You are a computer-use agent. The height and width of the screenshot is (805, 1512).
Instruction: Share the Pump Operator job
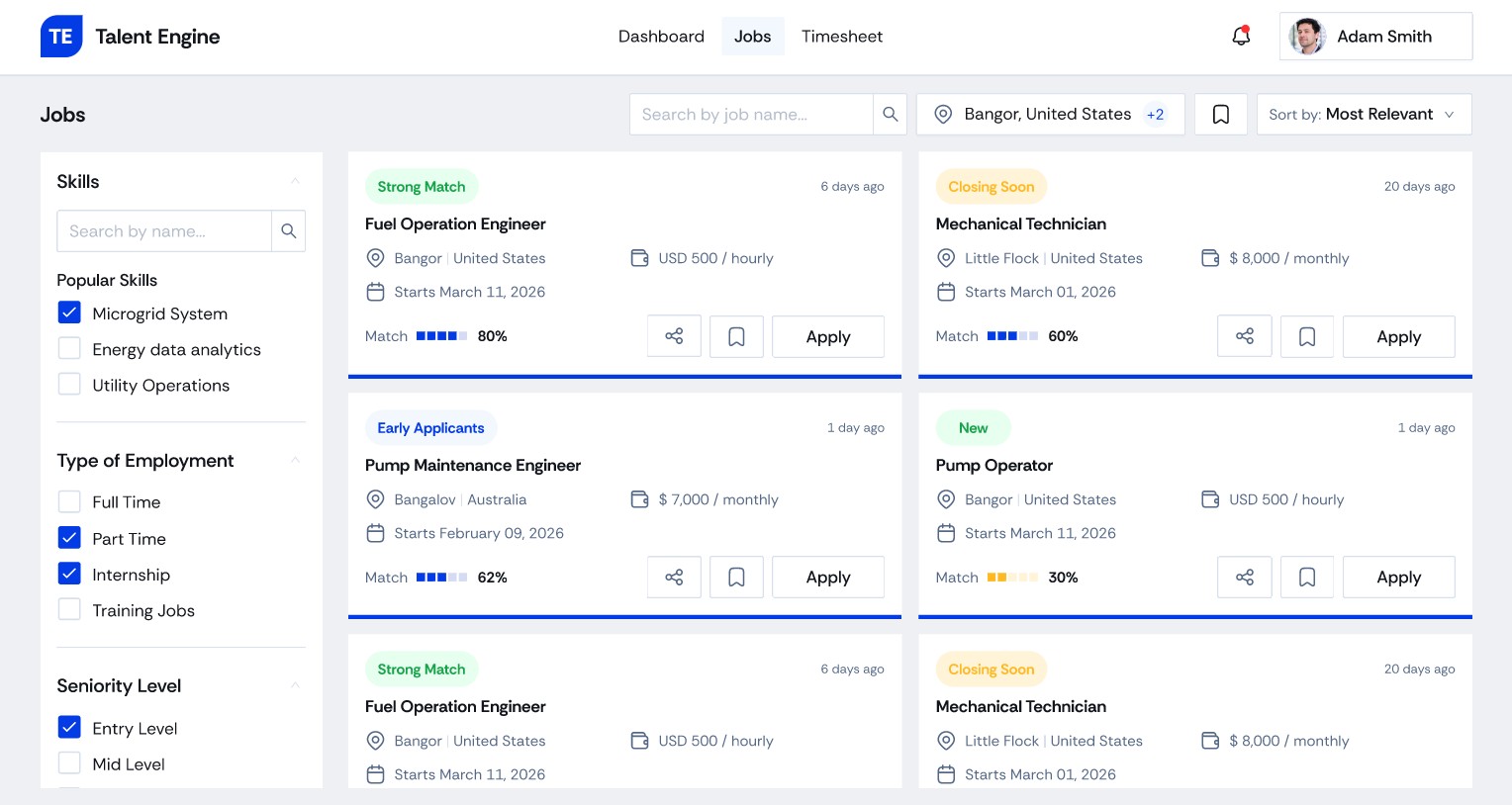(1245, 578)
